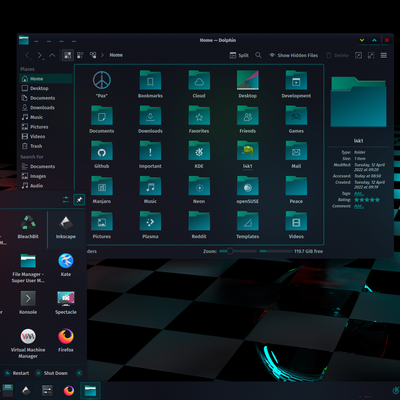Select the Cloud folder
The width and height of the screenshot is (400, 400).
pos(199,84)
